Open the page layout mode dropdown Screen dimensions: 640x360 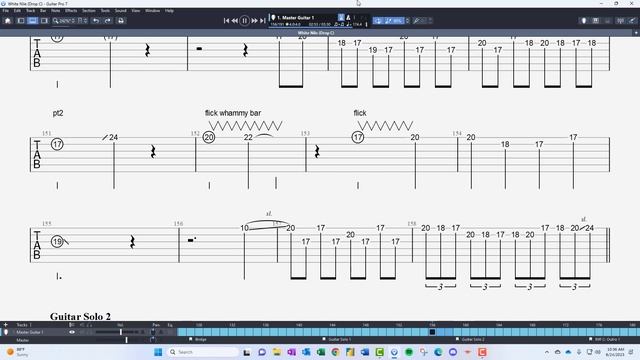pyautogui.click(x=82, y=21)
